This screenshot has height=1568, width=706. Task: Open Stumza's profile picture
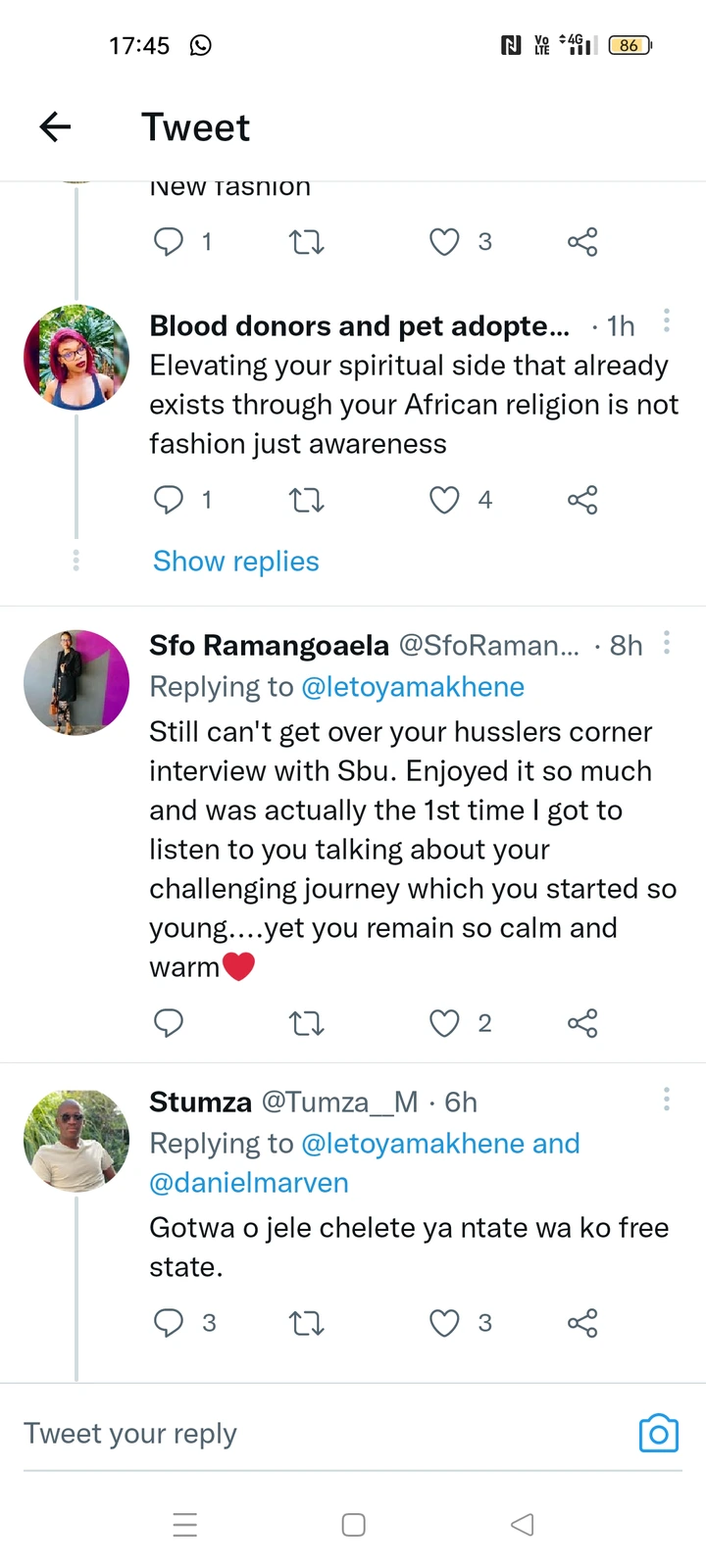(76, 1141)
